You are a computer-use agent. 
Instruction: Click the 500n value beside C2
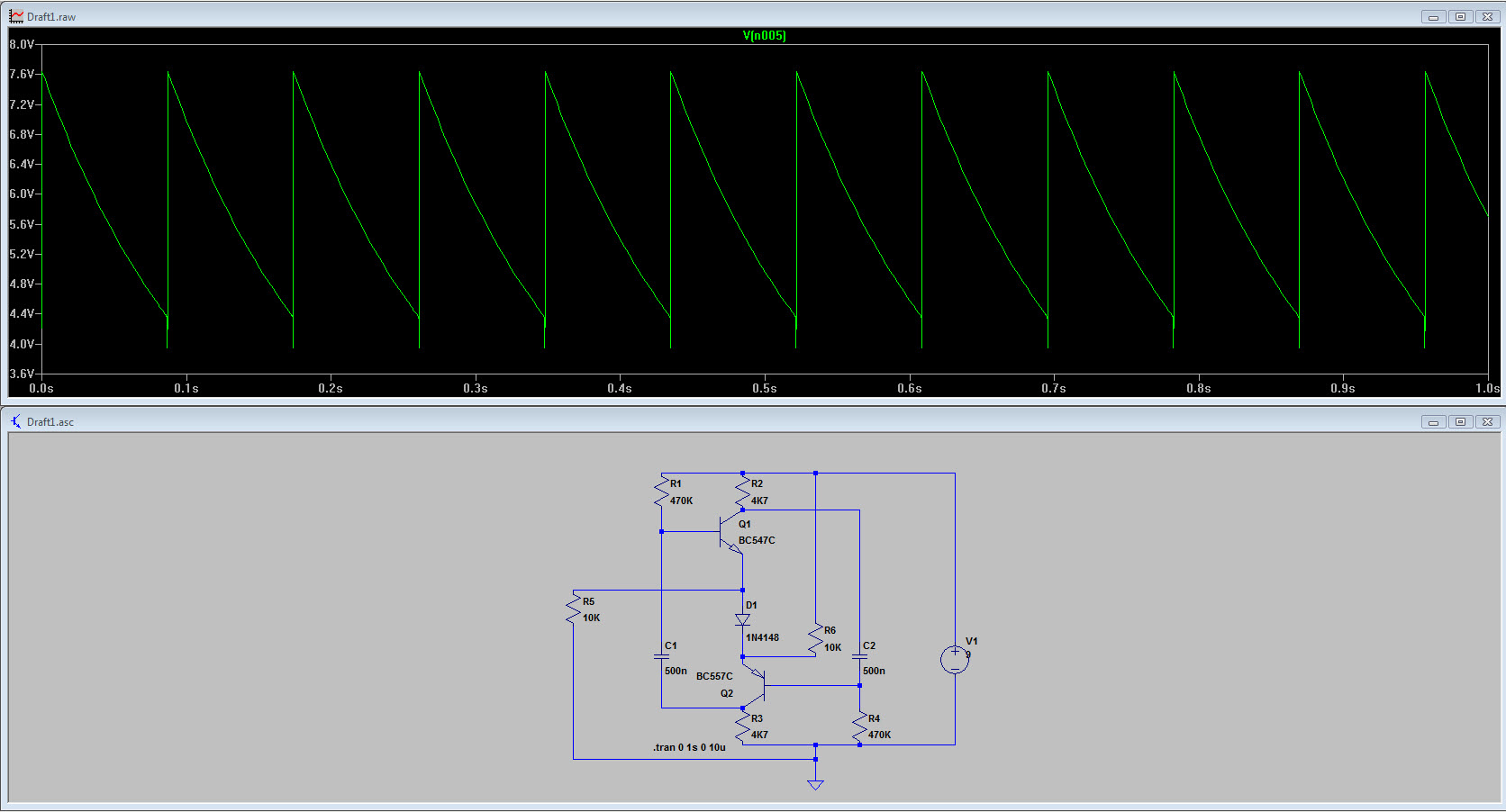pyautogui.click(x=874, y=671)
